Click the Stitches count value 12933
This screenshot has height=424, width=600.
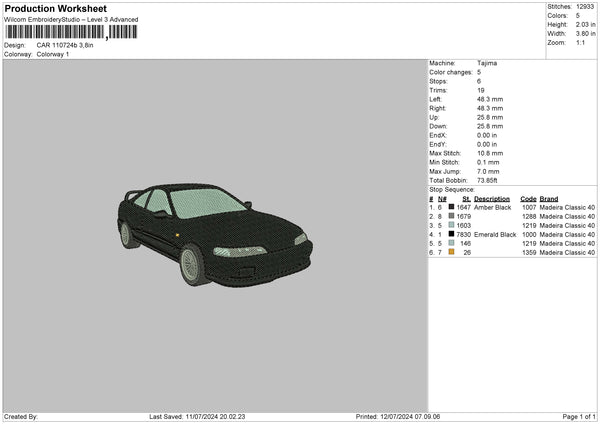click(x=586, y=6)
